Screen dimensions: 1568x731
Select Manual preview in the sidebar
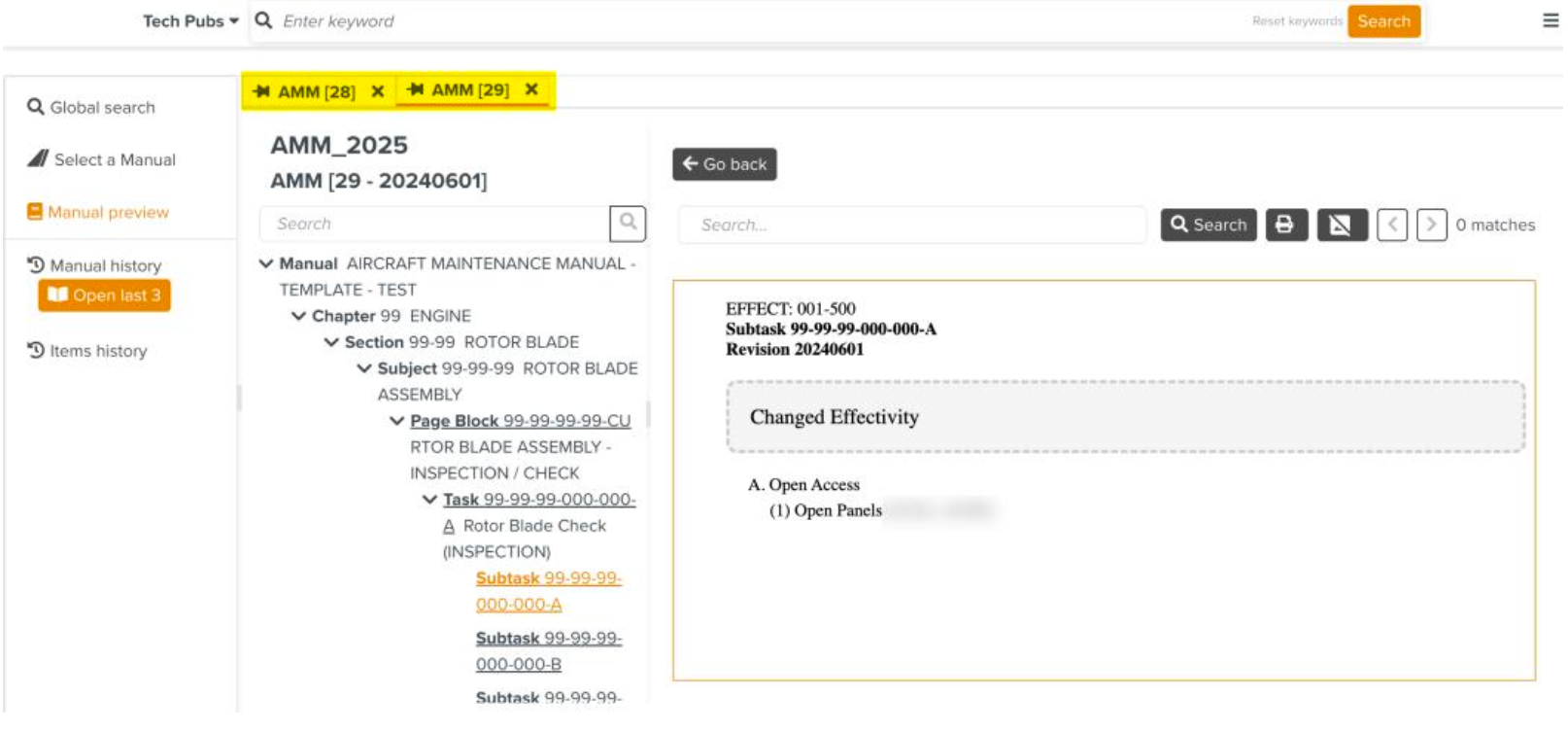coord(108,212)
